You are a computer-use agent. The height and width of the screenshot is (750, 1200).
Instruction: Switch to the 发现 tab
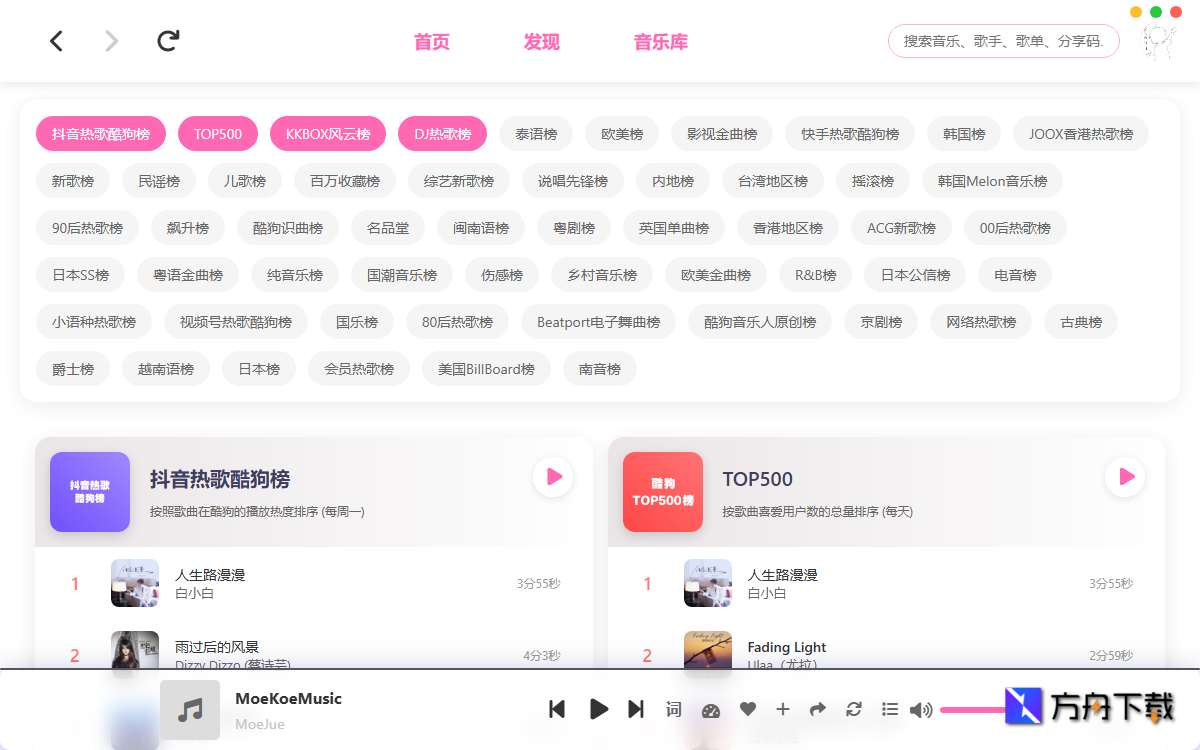pos(541,42)
